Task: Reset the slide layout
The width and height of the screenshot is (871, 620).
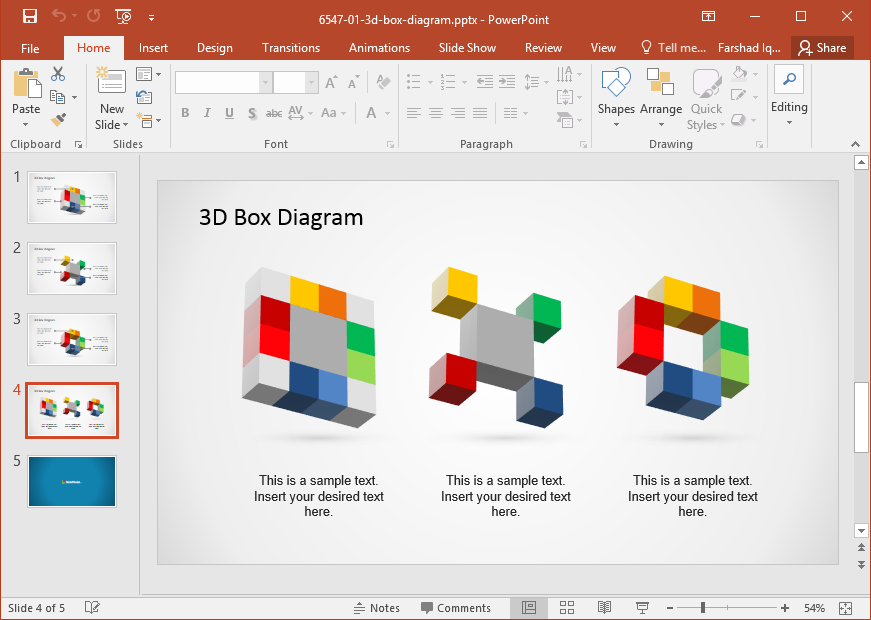Action: [145, 97]
